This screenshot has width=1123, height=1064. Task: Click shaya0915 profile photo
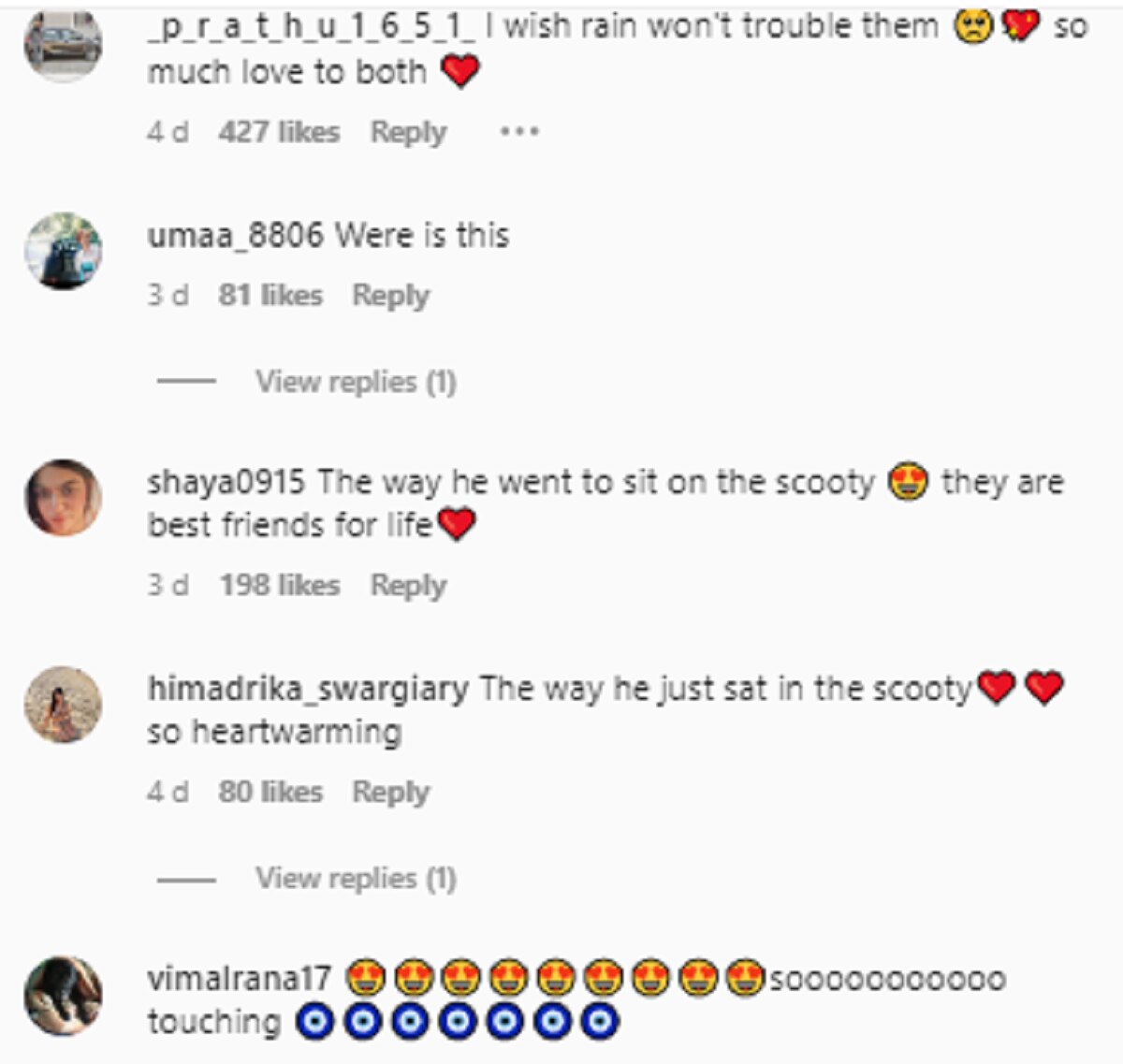tap(63, 497)
